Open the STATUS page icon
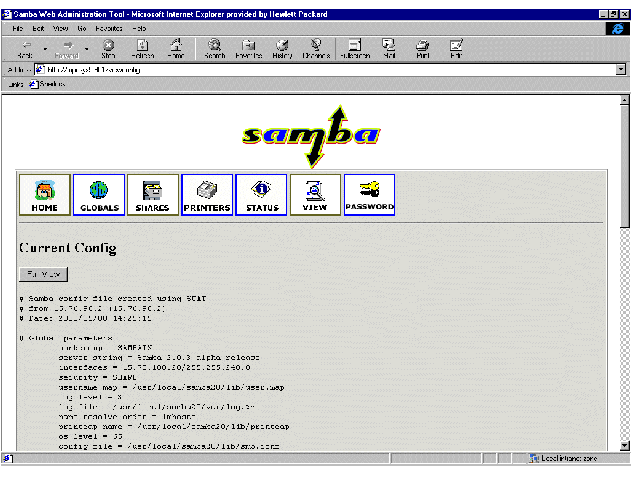This screenshot has width=638, height=486. (261, 195)
